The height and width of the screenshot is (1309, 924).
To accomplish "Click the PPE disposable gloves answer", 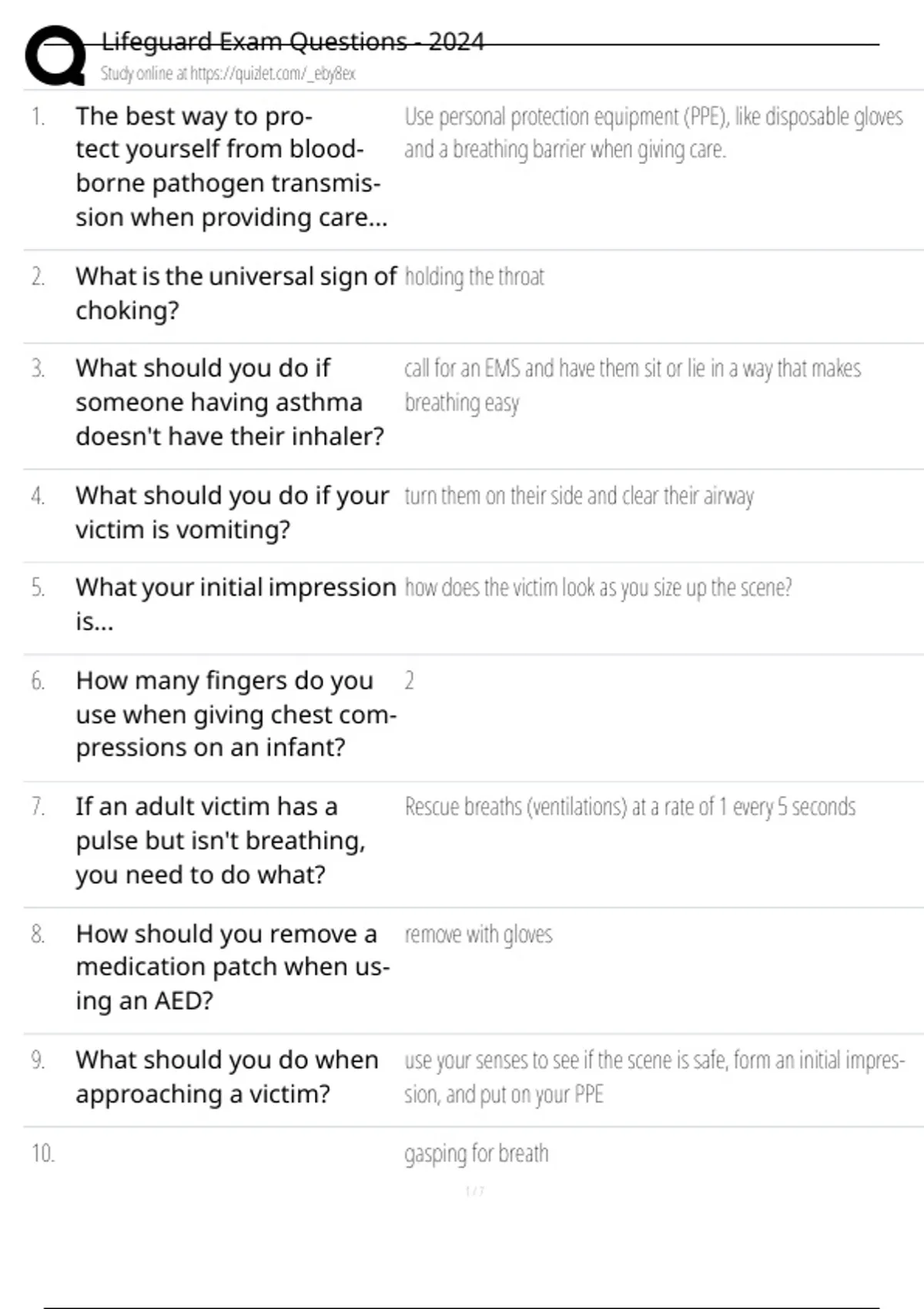I will point(653,132).
